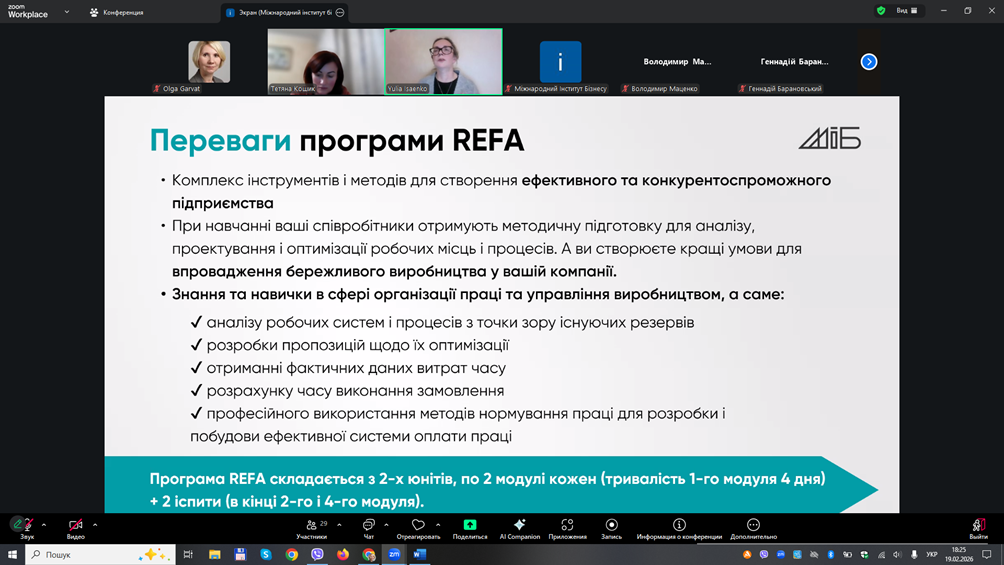The image size is (1004, 565).
Task: Switch to the Конференция tab
Action: (117, 12)
